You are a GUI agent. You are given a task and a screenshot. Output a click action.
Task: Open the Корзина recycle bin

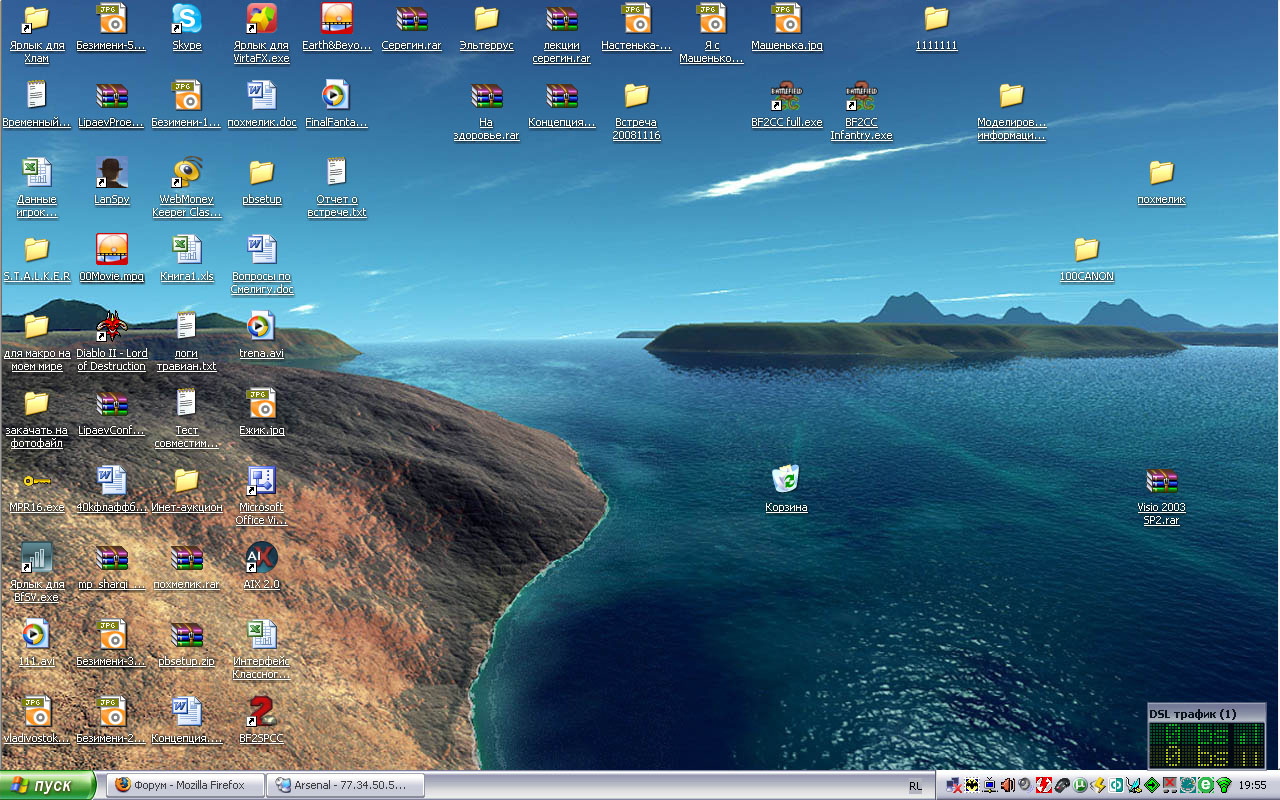coord(786,480)
